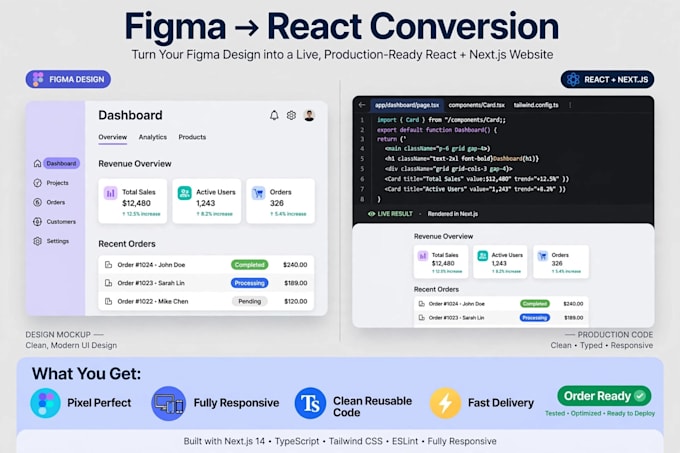Click the 12.5% increase text in Figma mockup
This screenshot has width=680, height=453.
pos(141,214)
